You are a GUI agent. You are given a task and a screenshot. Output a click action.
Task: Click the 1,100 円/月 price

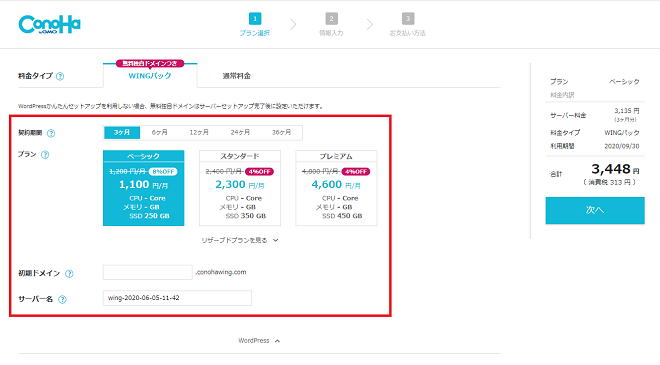tap(144, 184)
